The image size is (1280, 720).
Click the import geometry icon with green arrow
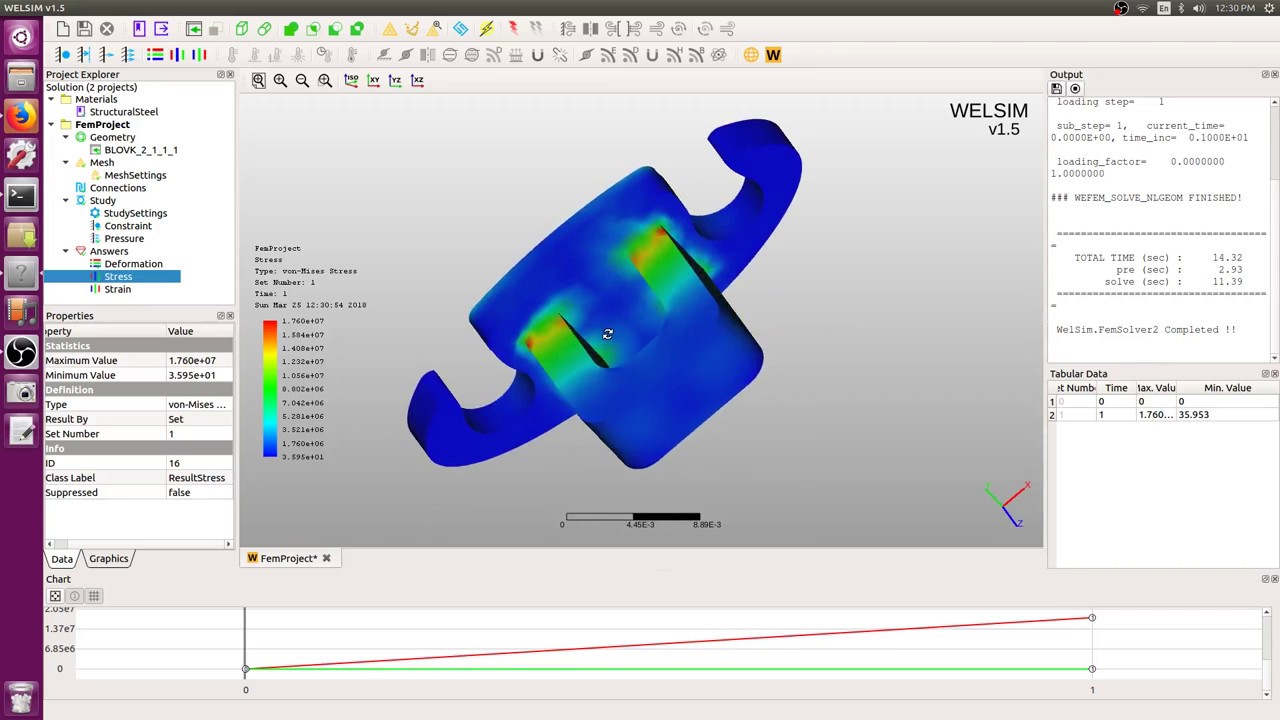(194, 29)
